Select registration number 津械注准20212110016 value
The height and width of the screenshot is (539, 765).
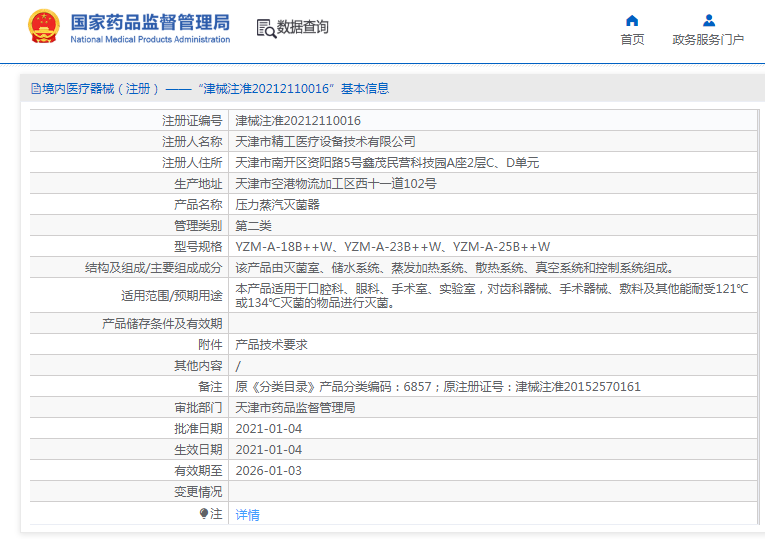click(298, 120)
